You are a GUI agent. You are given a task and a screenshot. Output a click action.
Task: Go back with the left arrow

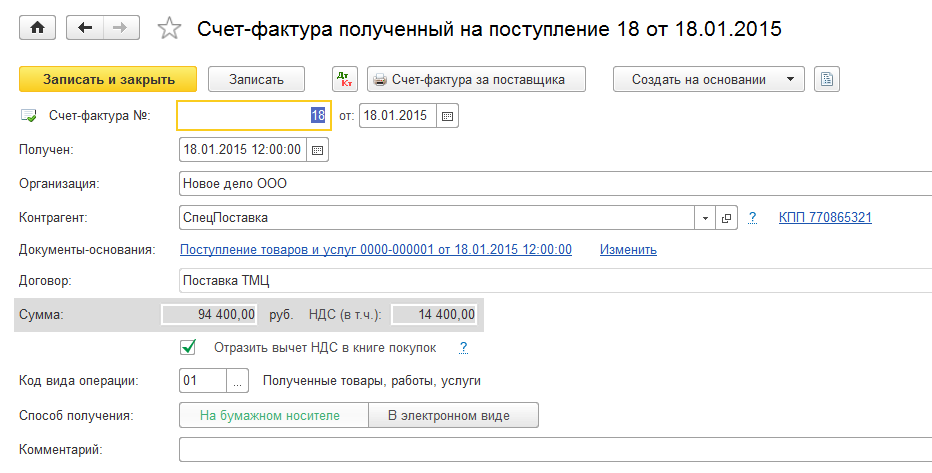coord(85,28)
